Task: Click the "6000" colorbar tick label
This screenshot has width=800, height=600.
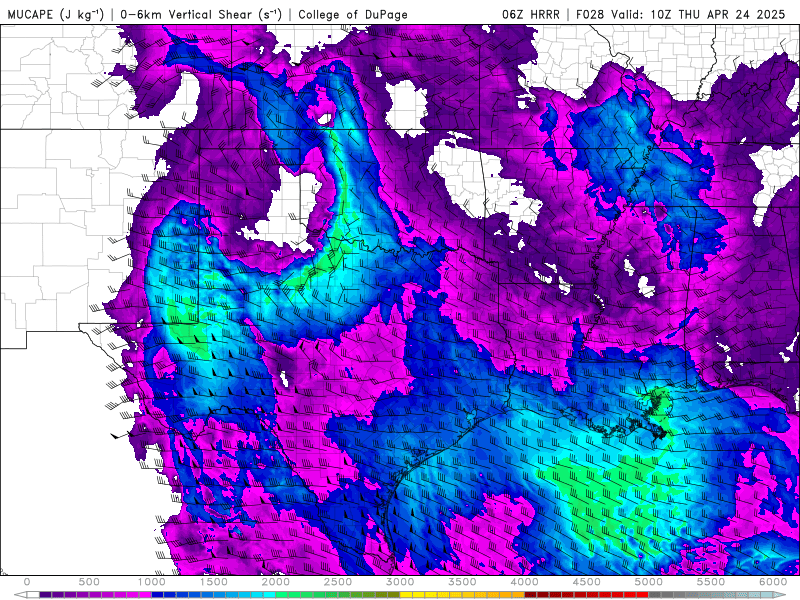Action: click(773, 582)
